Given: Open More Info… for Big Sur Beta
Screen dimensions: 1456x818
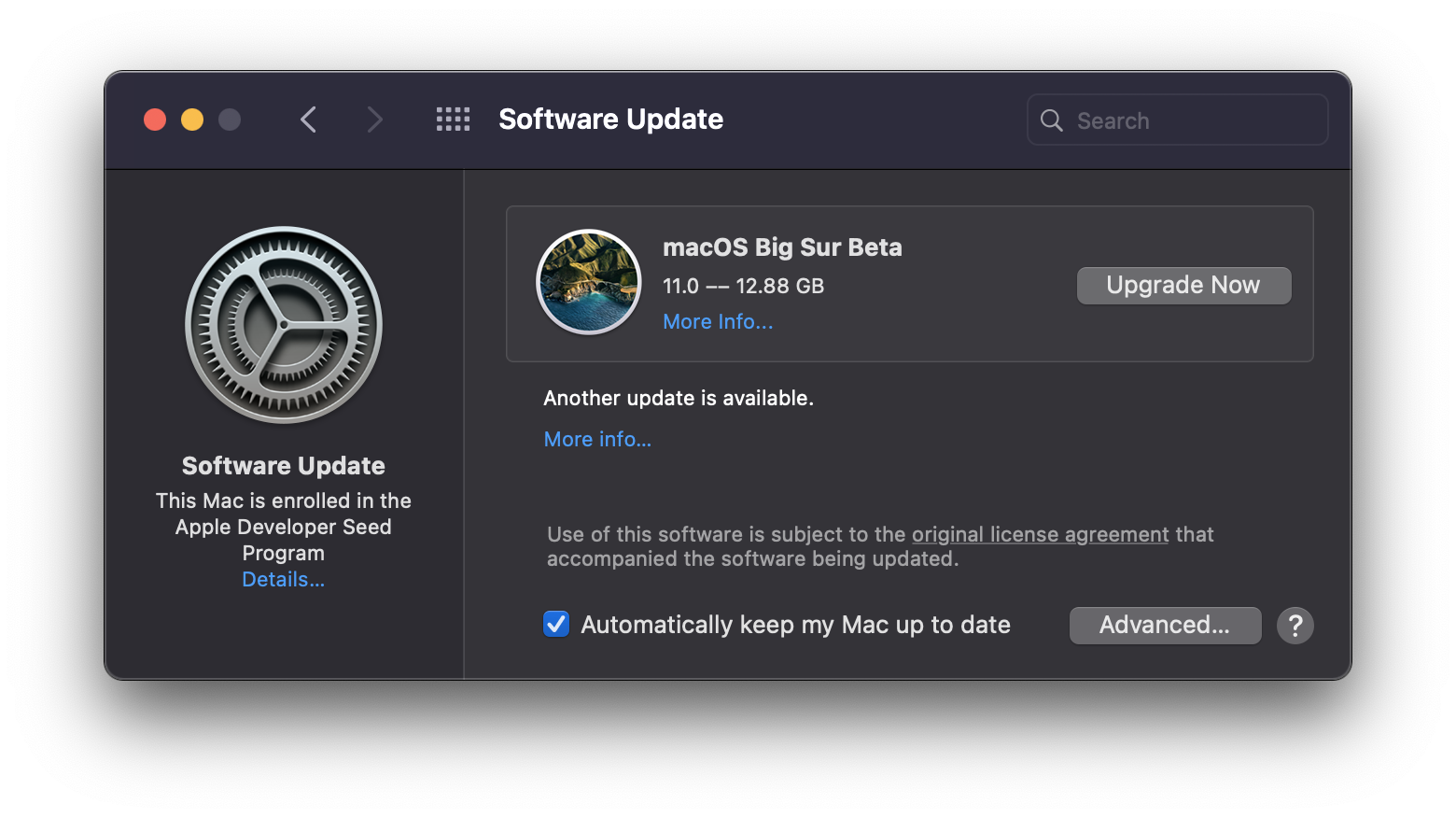Looking at the screenshot, I should click(x=718, y=322).
